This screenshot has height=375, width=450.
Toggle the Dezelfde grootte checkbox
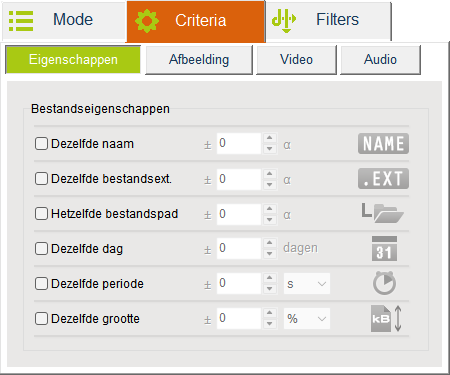click(41, 318)
